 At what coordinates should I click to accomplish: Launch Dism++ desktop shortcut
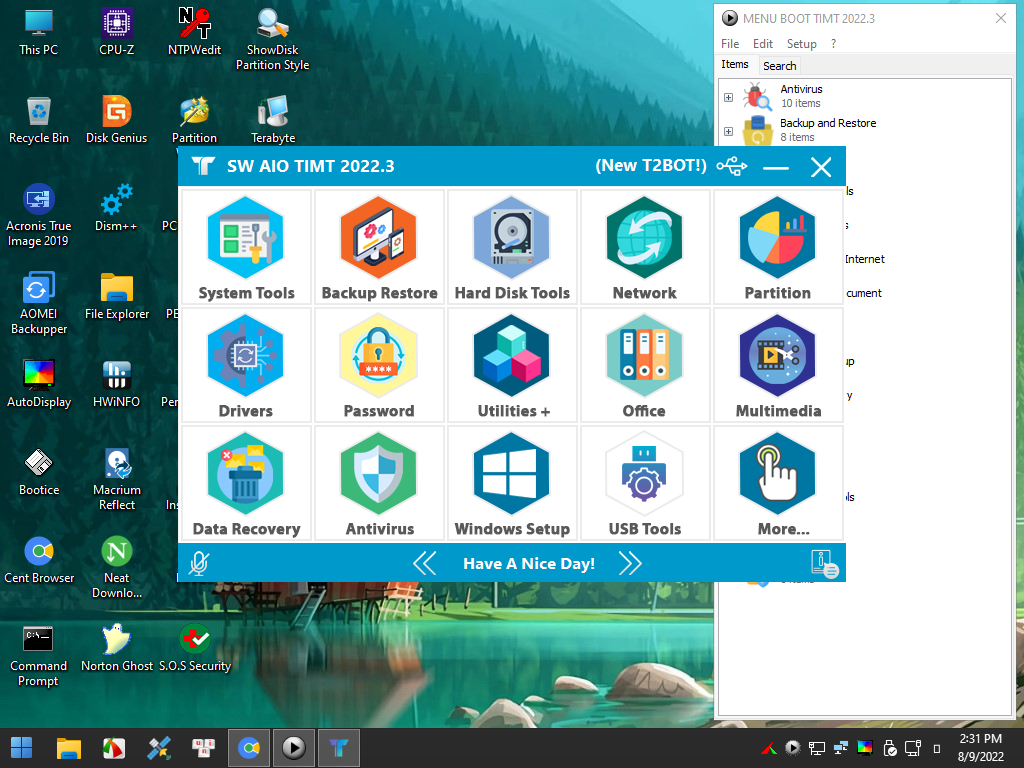[116, 208]
